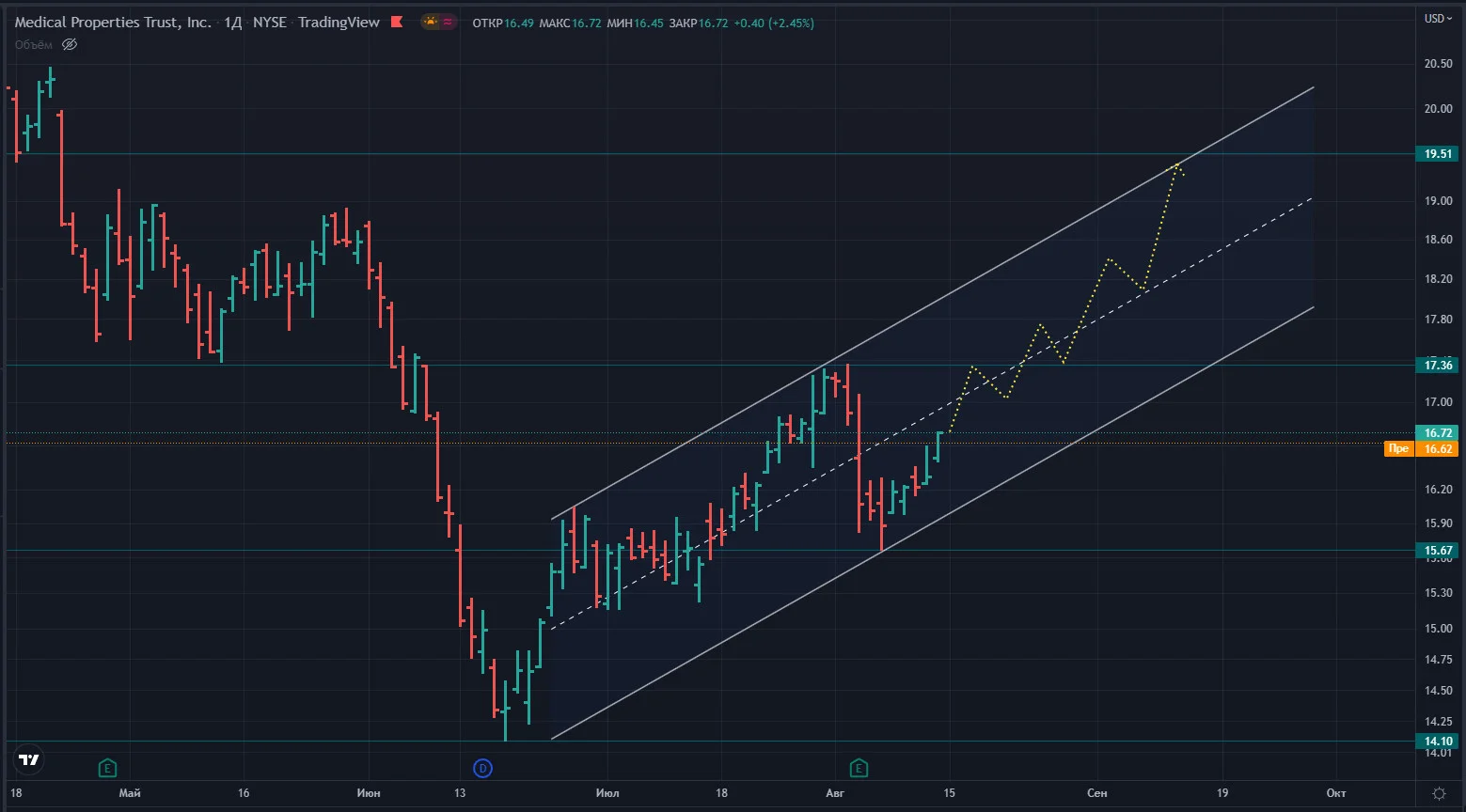Click the NYSE exchange label
Viewport: 1466px width, 812px height.
270,23
